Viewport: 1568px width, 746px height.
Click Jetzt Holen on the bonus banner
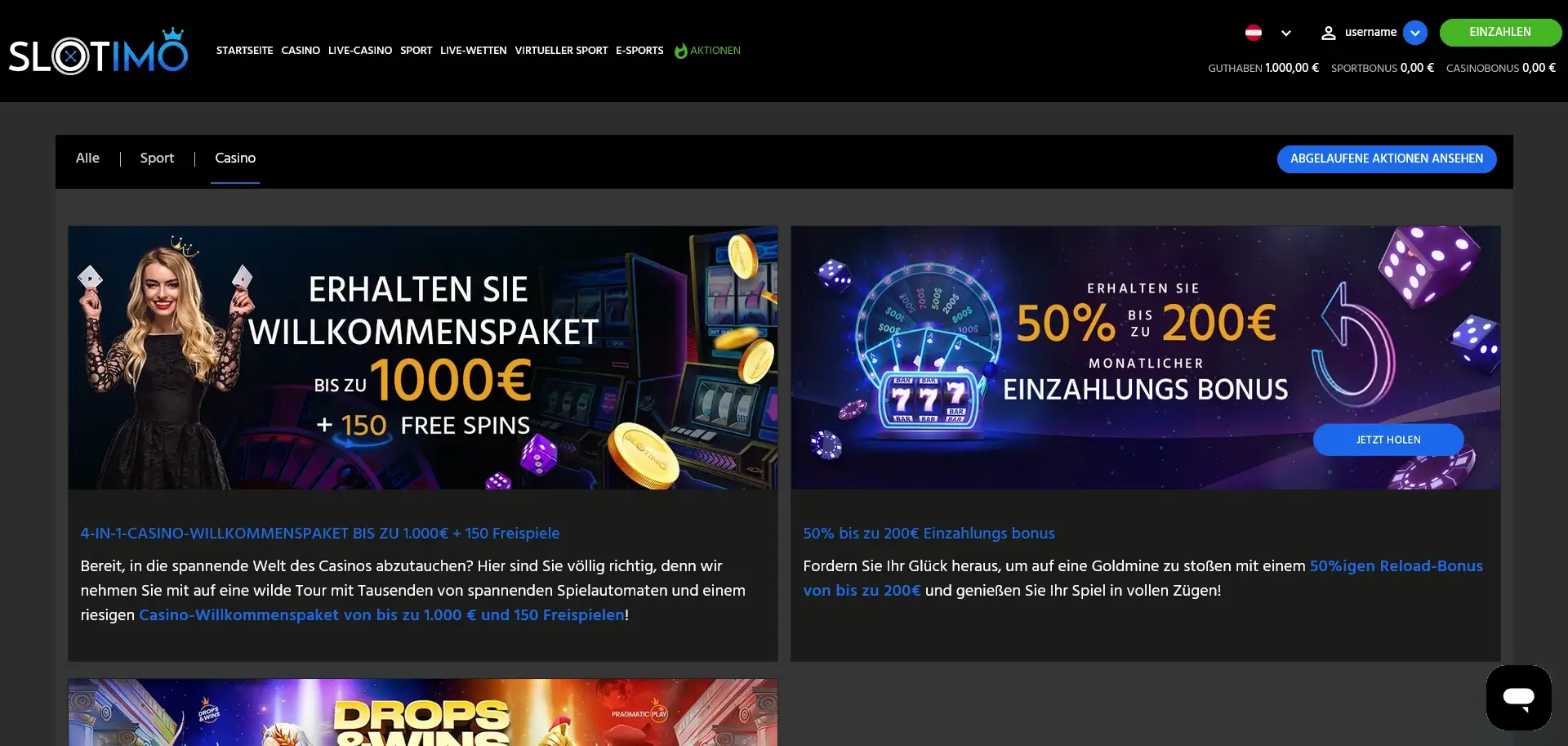(x=1388, y=440)
